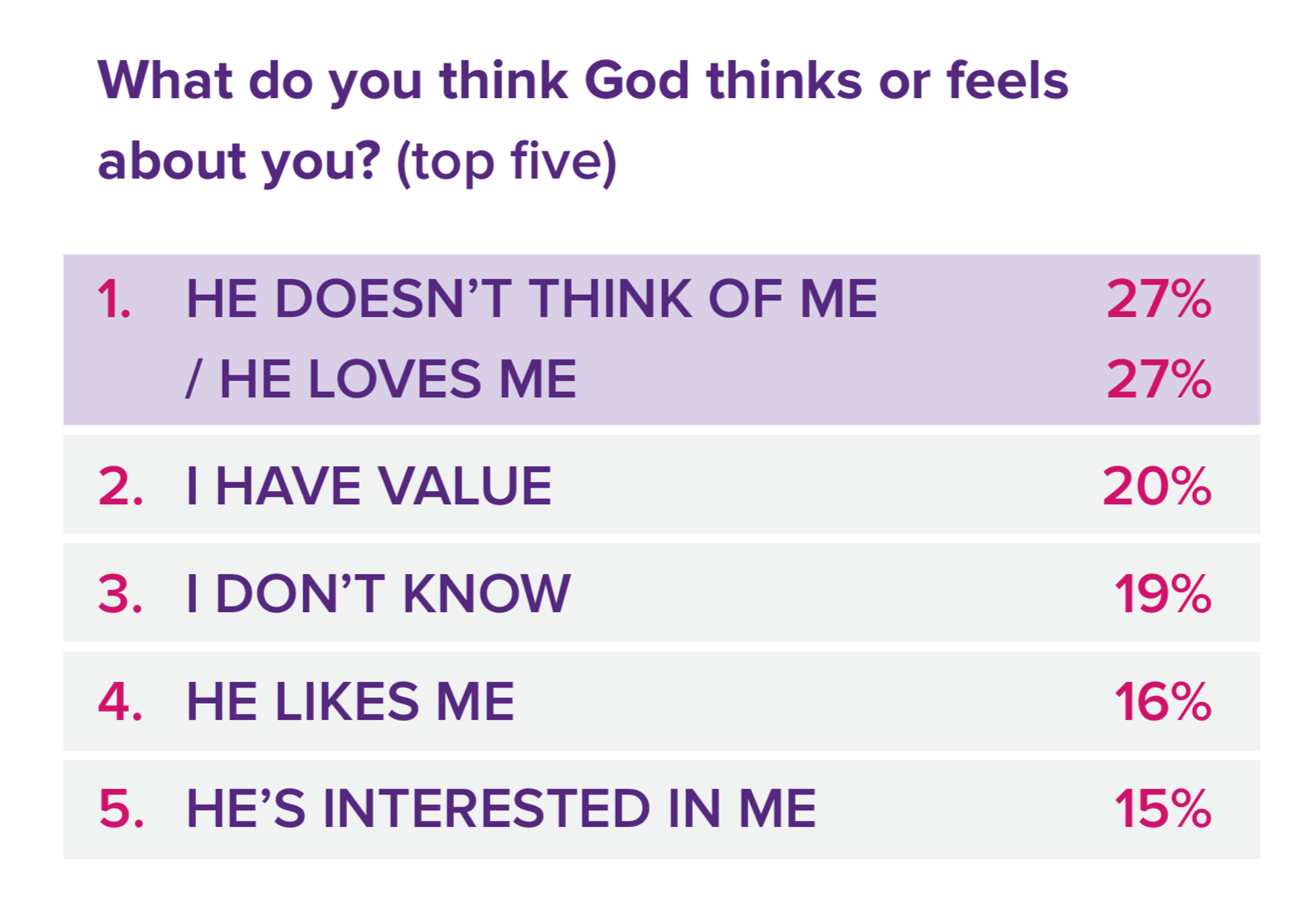Click the 19% percentage value
Screen dimensions: 1316x917
pyautogui.click(x=1162, y=594)
